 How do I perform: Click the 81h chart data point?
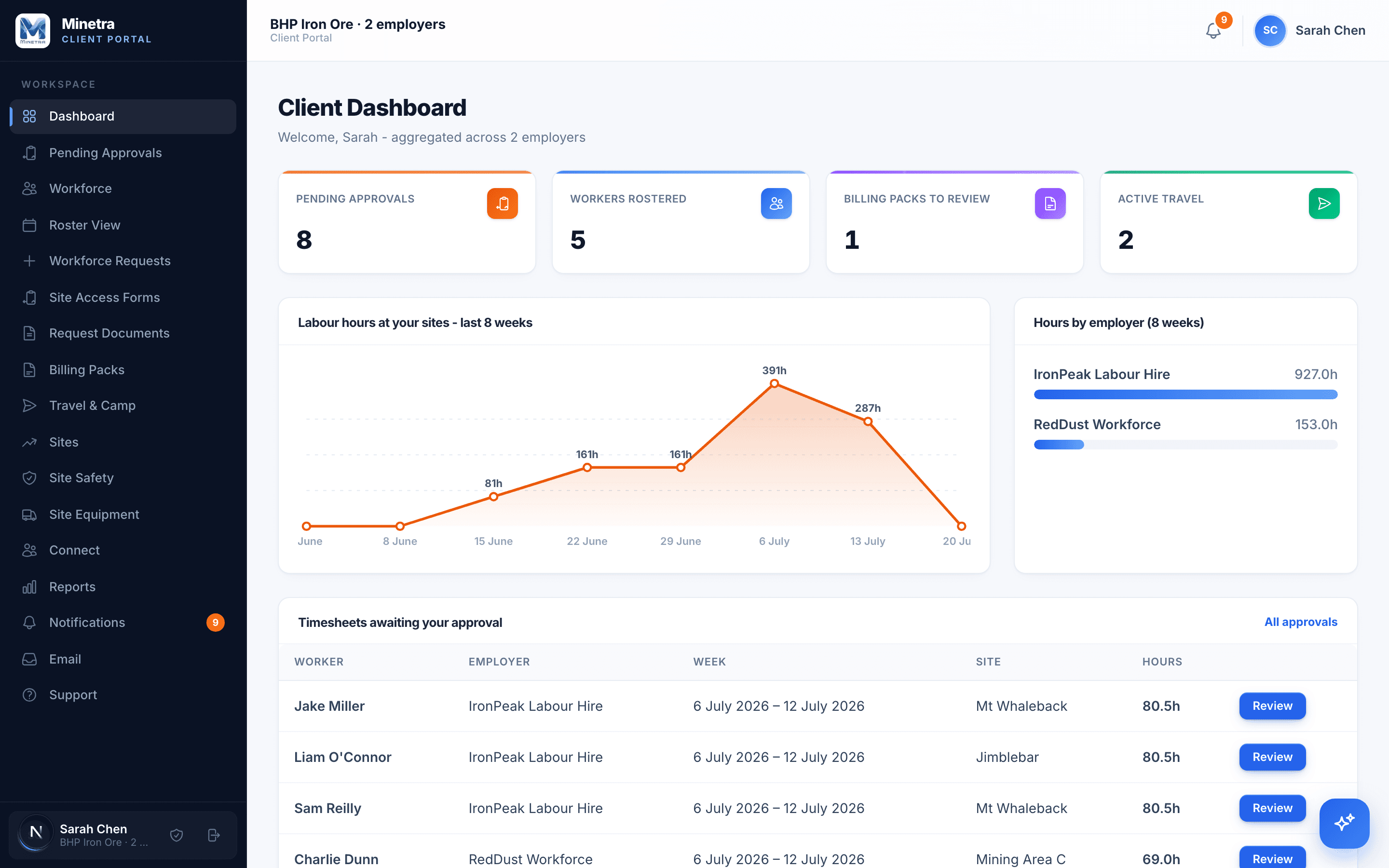click(493, 497)
